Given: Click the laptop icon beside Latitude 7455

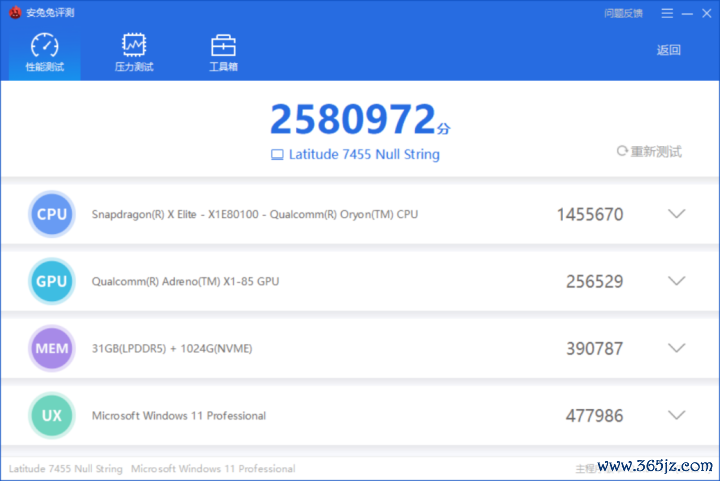Looking at the screenshot, I should [x=277, y=155].
